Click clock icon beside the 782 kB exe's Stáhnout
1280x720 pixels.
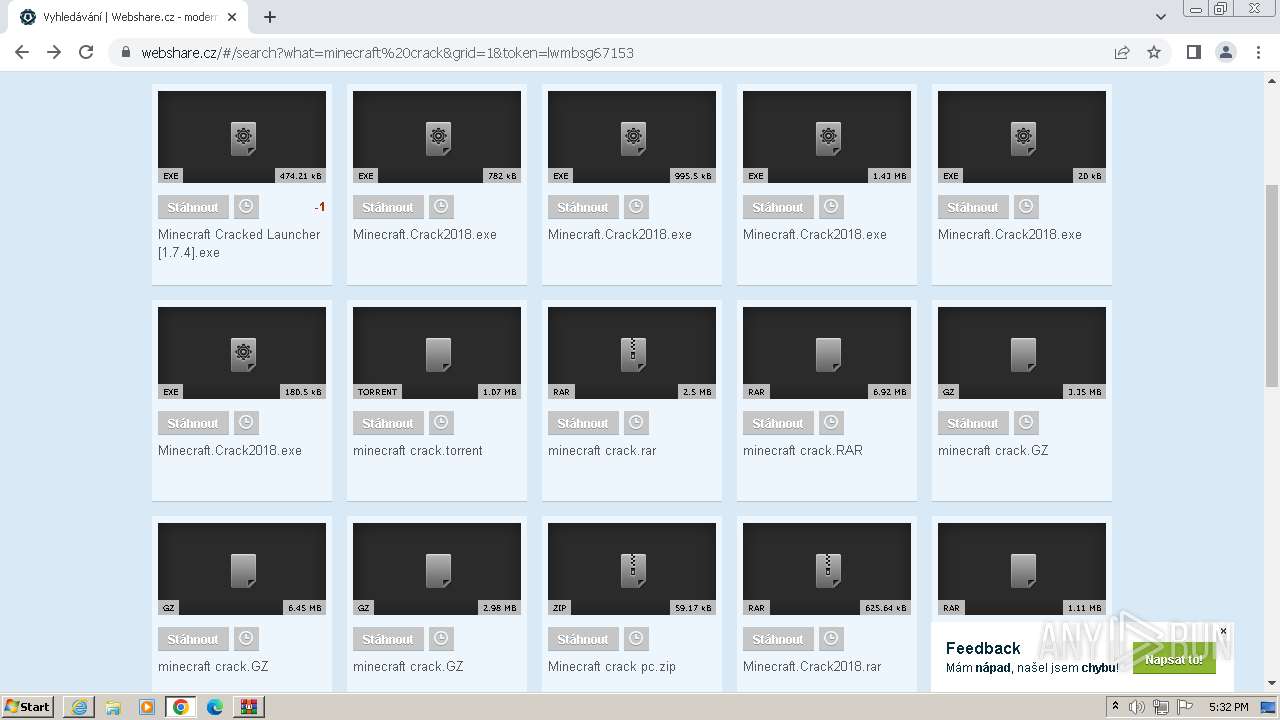[x=441, y=207]
